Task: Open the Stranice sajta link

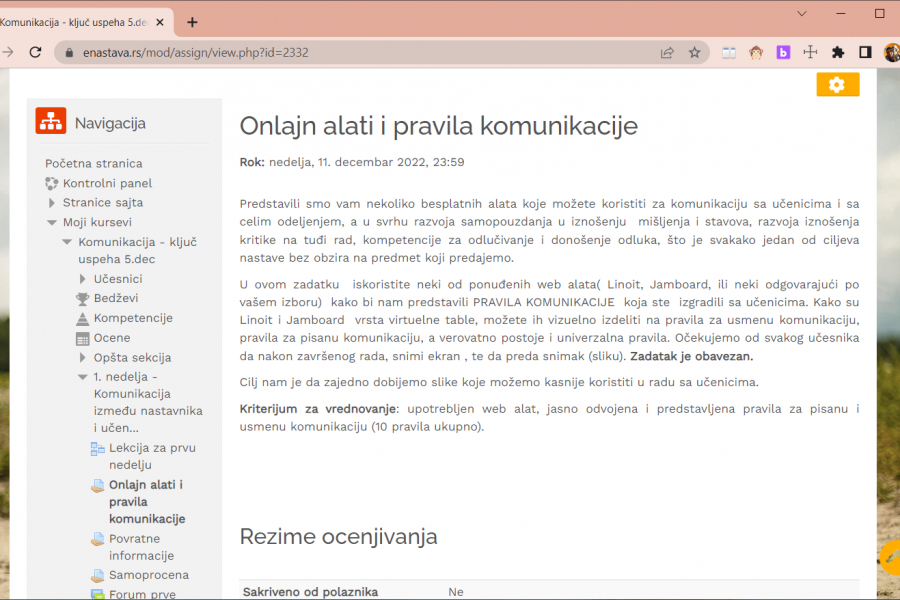Action: (x=103, y=203)
